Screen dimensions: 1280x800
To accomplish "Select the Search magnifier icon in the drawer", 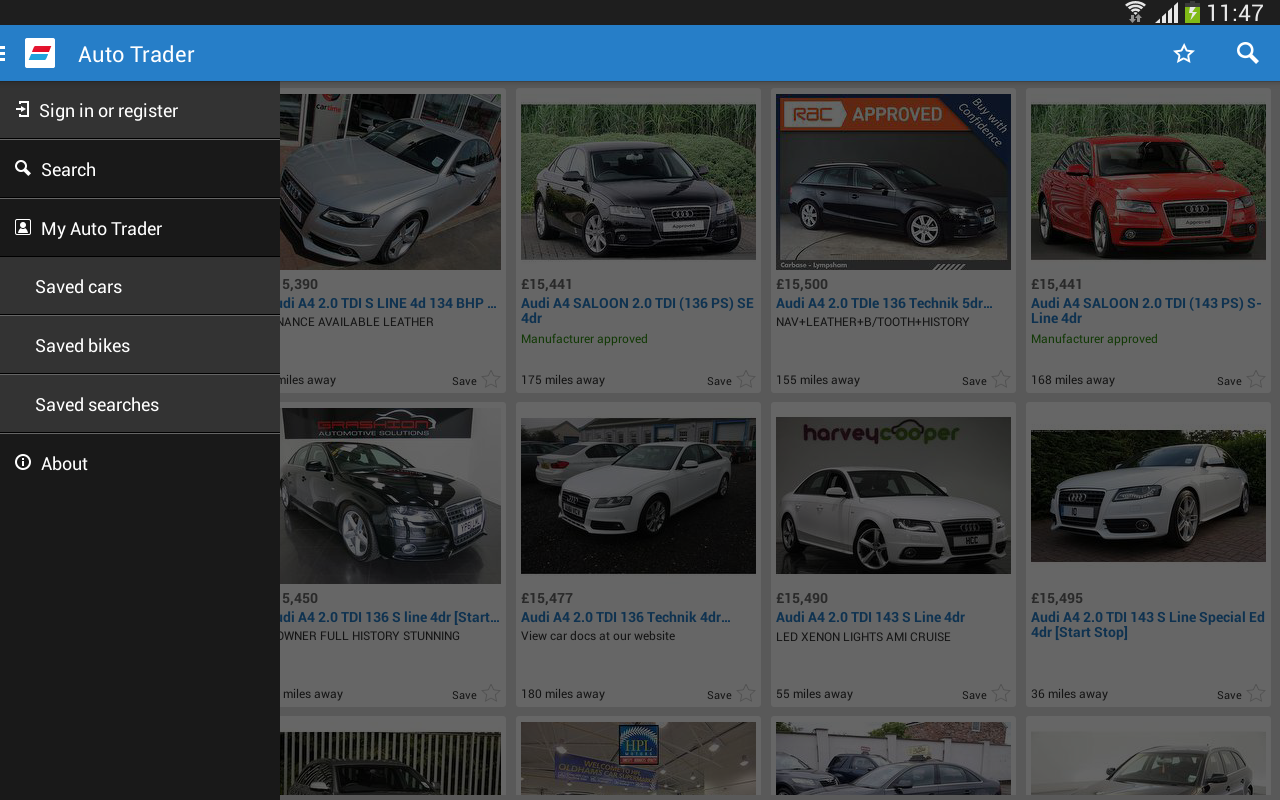I will [22, 168].
